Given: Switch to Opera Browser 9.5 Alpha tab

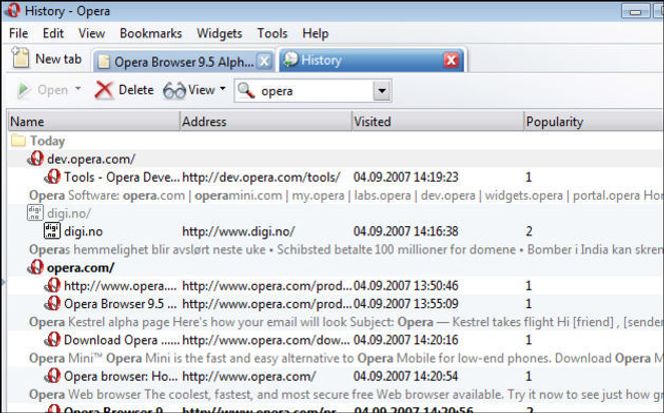Looking at the screenshot, I should (180, 61).
